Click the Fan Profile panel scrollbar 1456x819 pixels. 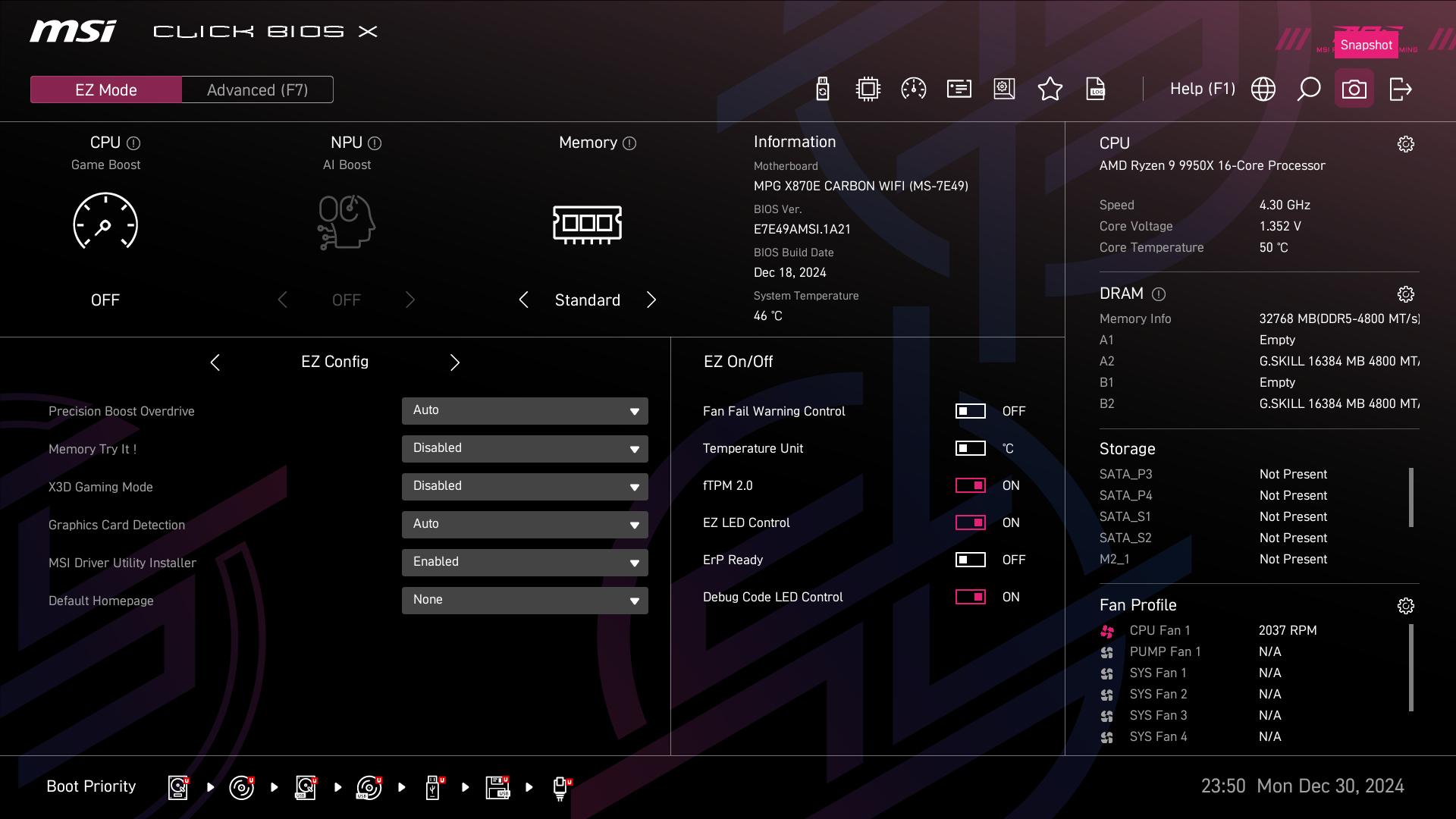1411,667
